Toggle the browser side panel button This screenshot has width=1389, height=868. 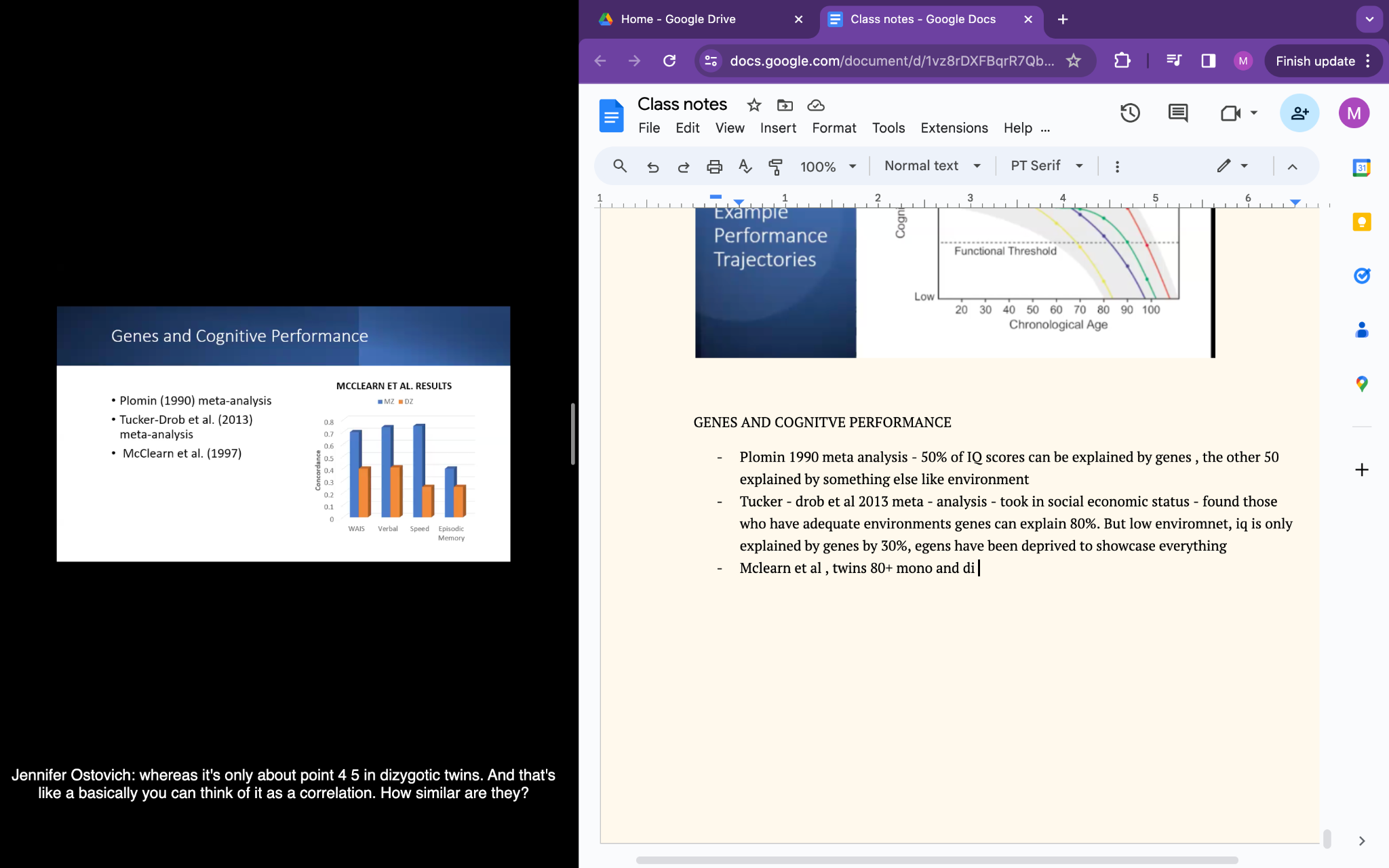[x=1208, y=61]
